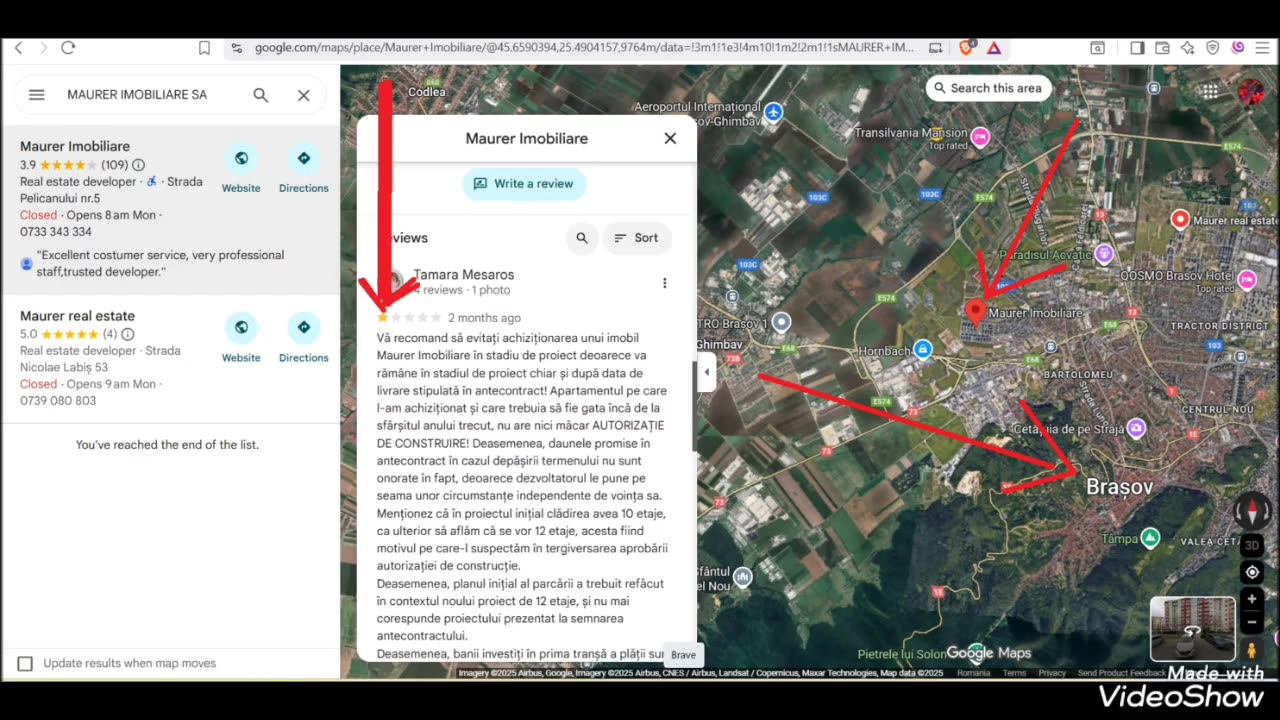This screenshot has height=720, width=1280.
Task: Open site settings icon beside the URL
Action: 236,48
